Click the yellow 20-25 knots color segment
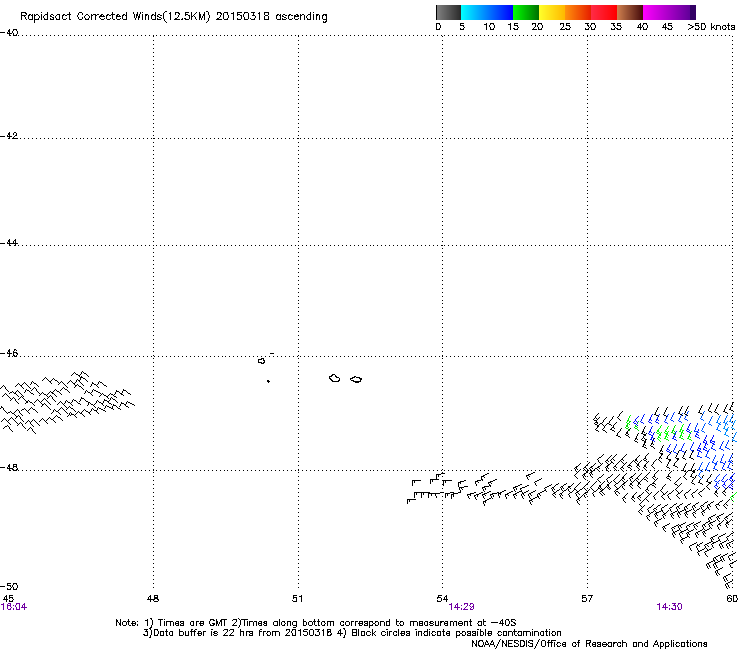740x650 pixels. pyautogui.click(x=552, y=12)
